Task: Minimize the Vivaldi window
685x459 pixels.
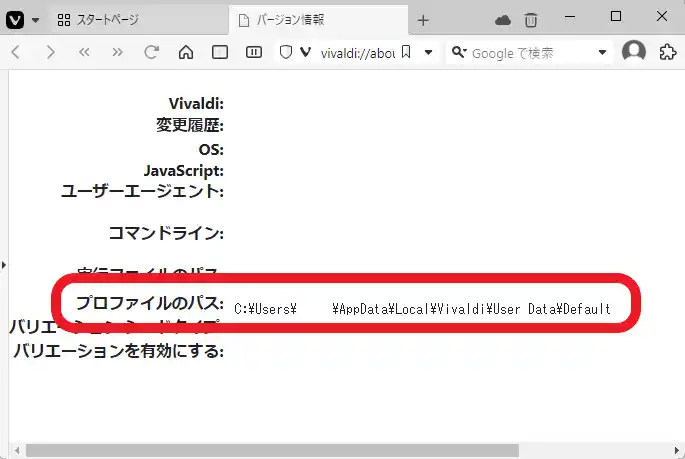Action: tap(570, 17)
